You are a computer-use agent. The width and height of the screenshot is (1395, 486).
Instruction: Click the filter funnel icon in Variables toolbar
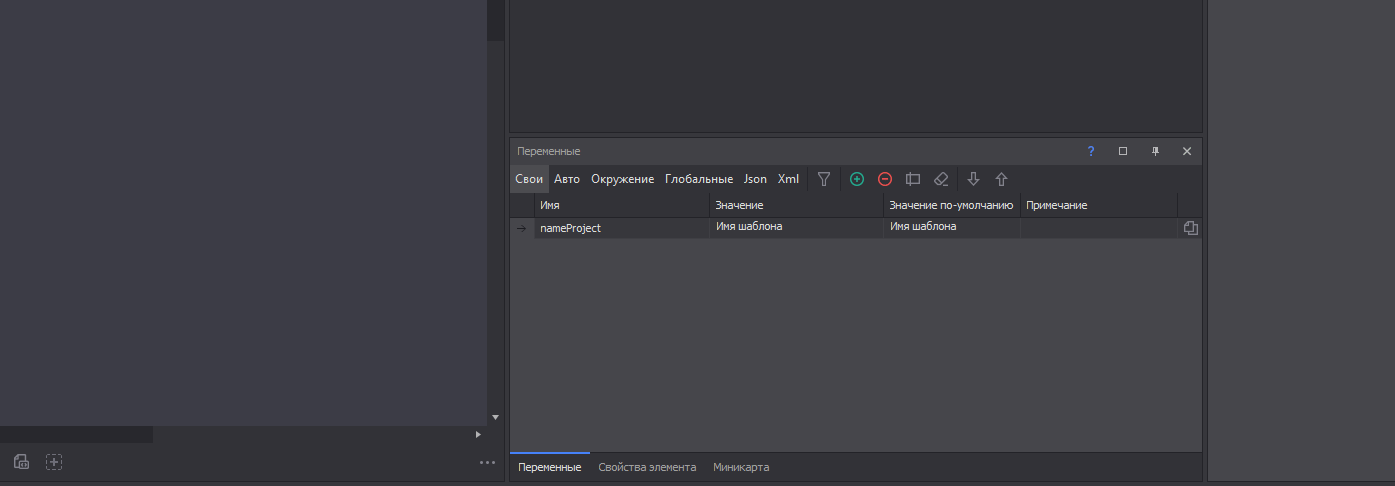pos(824,179)
